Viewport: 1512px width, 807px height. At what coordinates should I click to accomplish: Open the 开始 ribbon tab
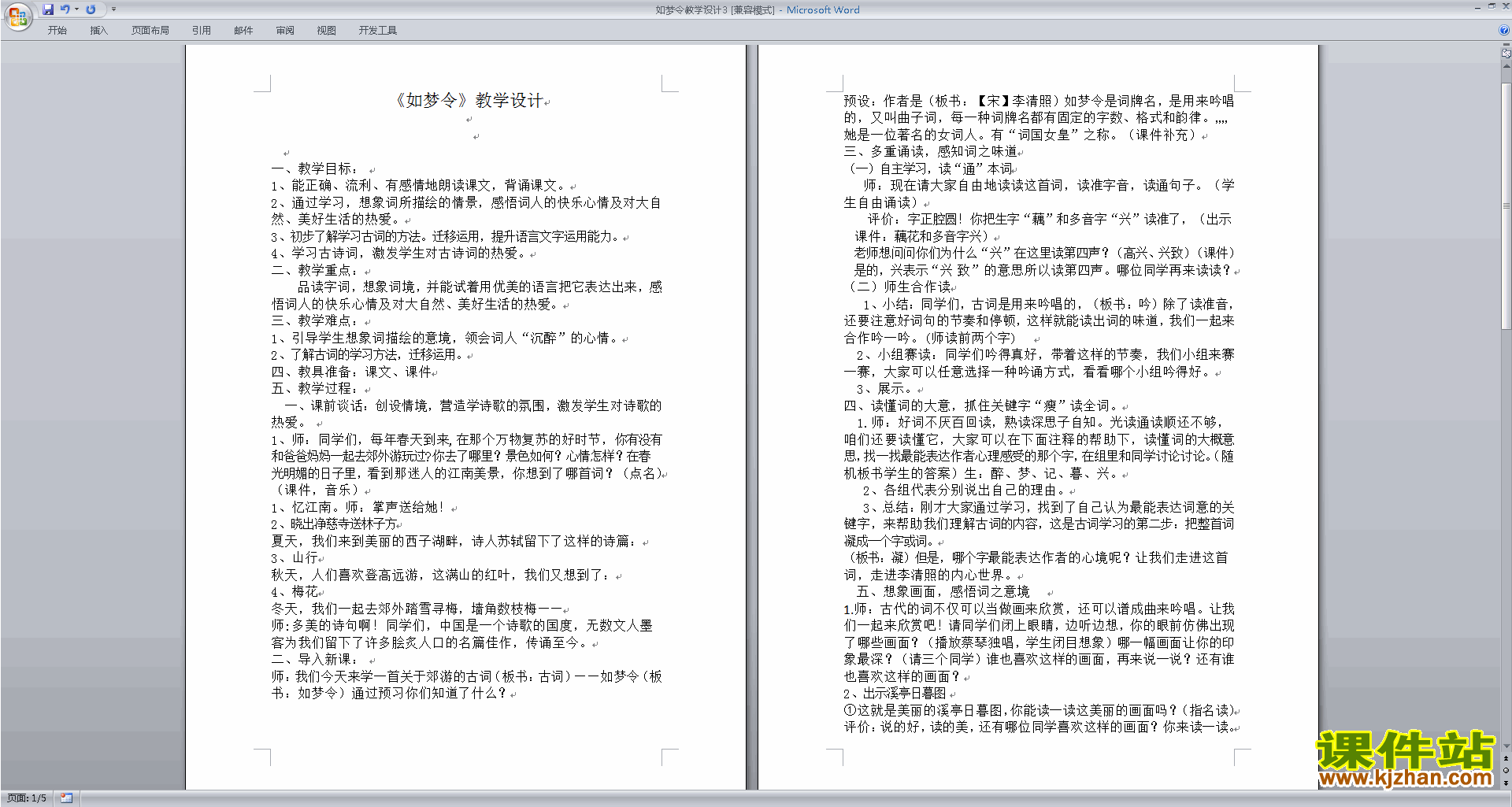(57, 31)
